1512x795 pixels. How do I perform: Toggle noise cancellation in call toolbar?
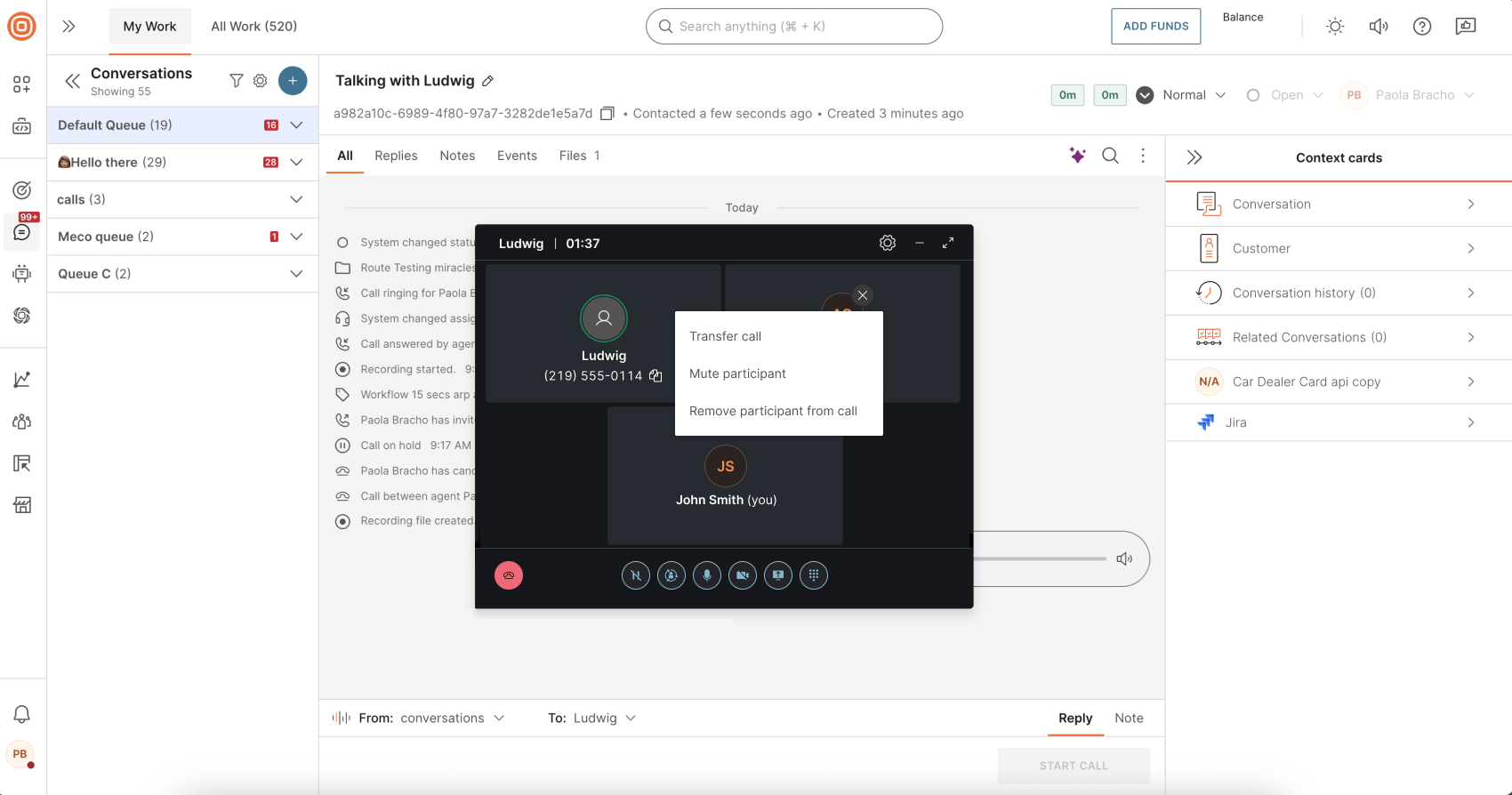click(636, 575)
